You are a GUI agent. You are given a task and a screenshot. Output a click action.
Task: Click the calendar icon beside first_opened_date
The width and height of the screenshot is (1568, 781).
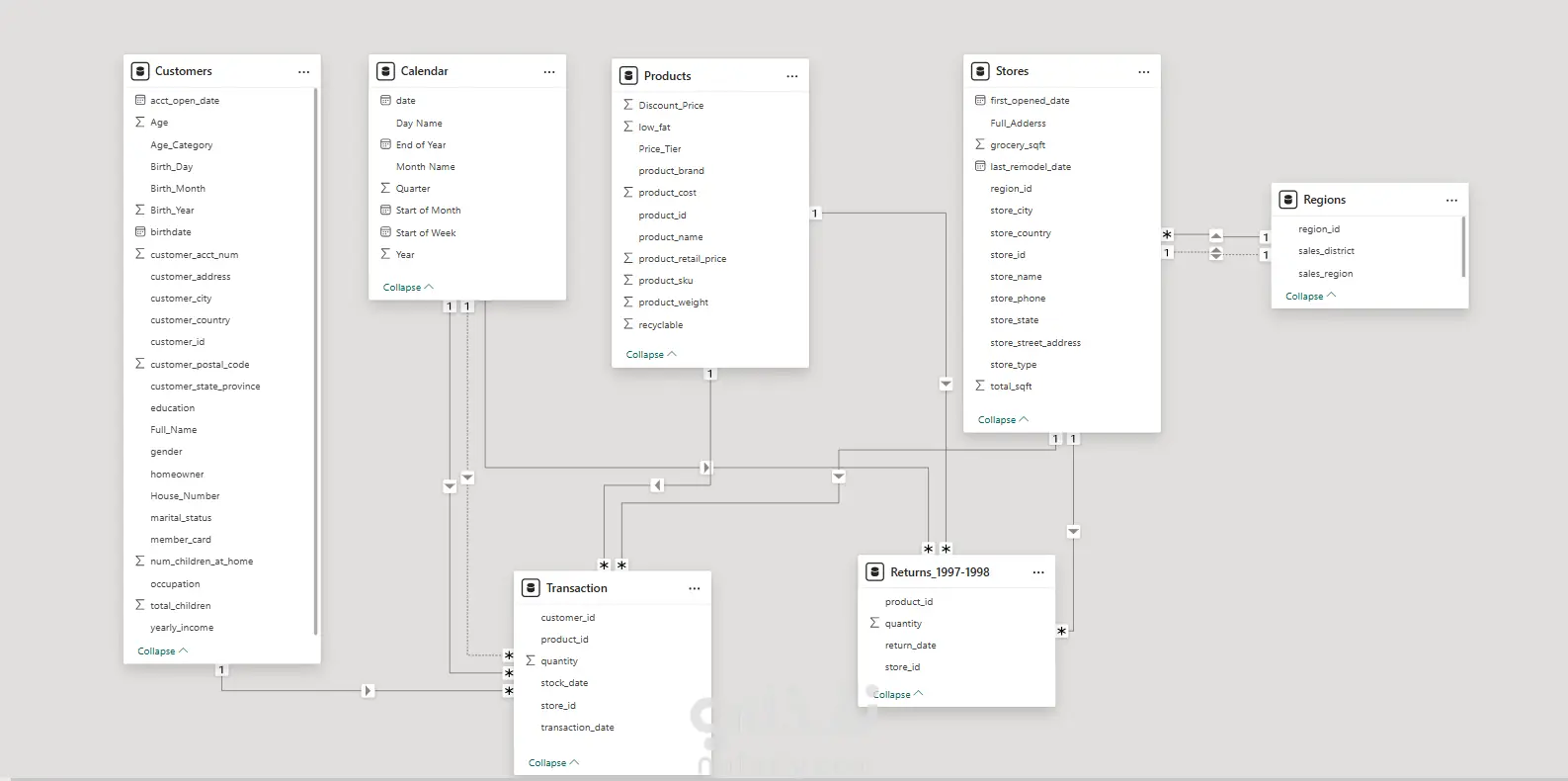click(x=980, y=100)
